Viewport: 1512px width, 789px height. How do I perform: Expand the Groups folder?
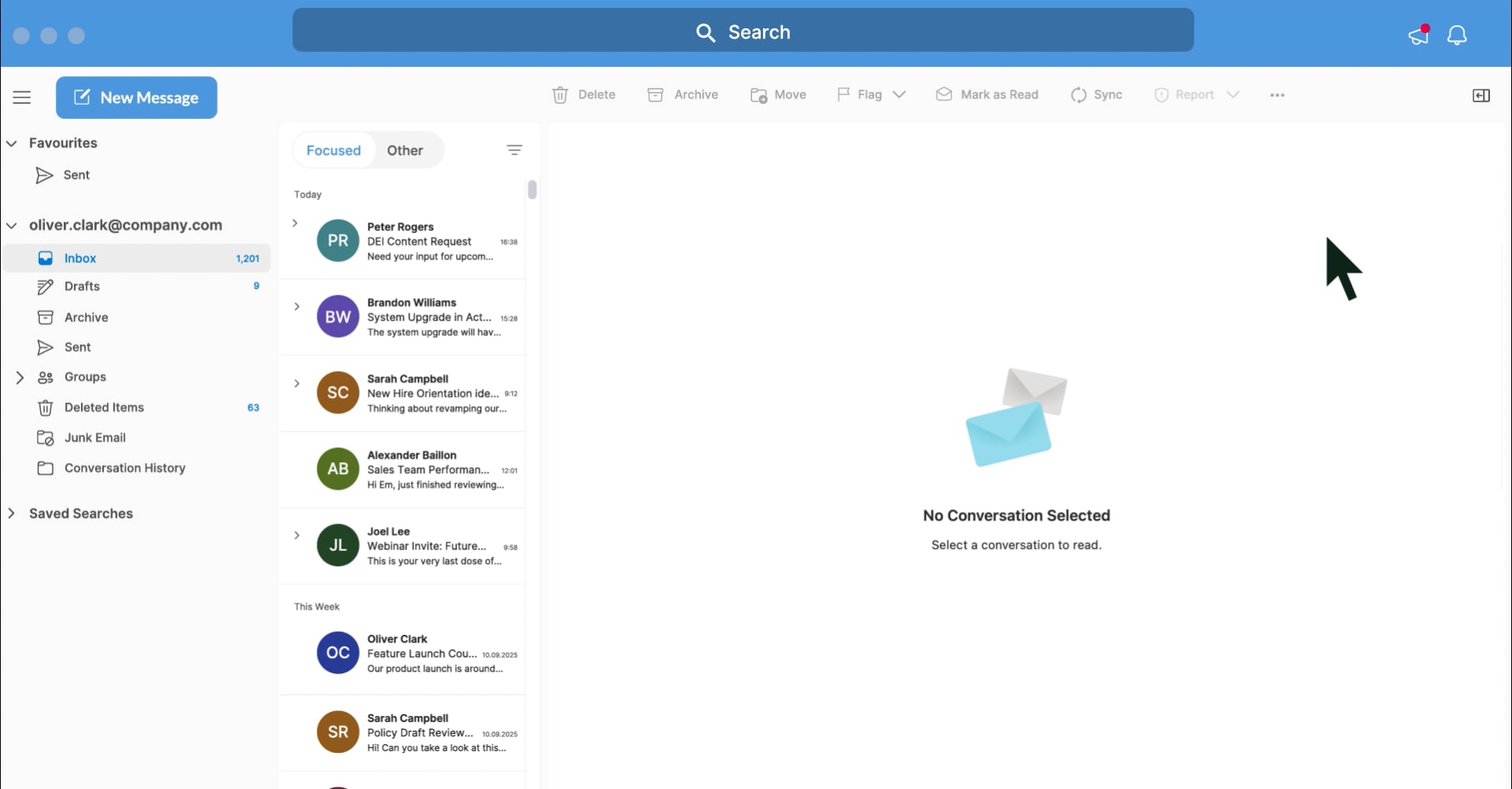(20, 377)
